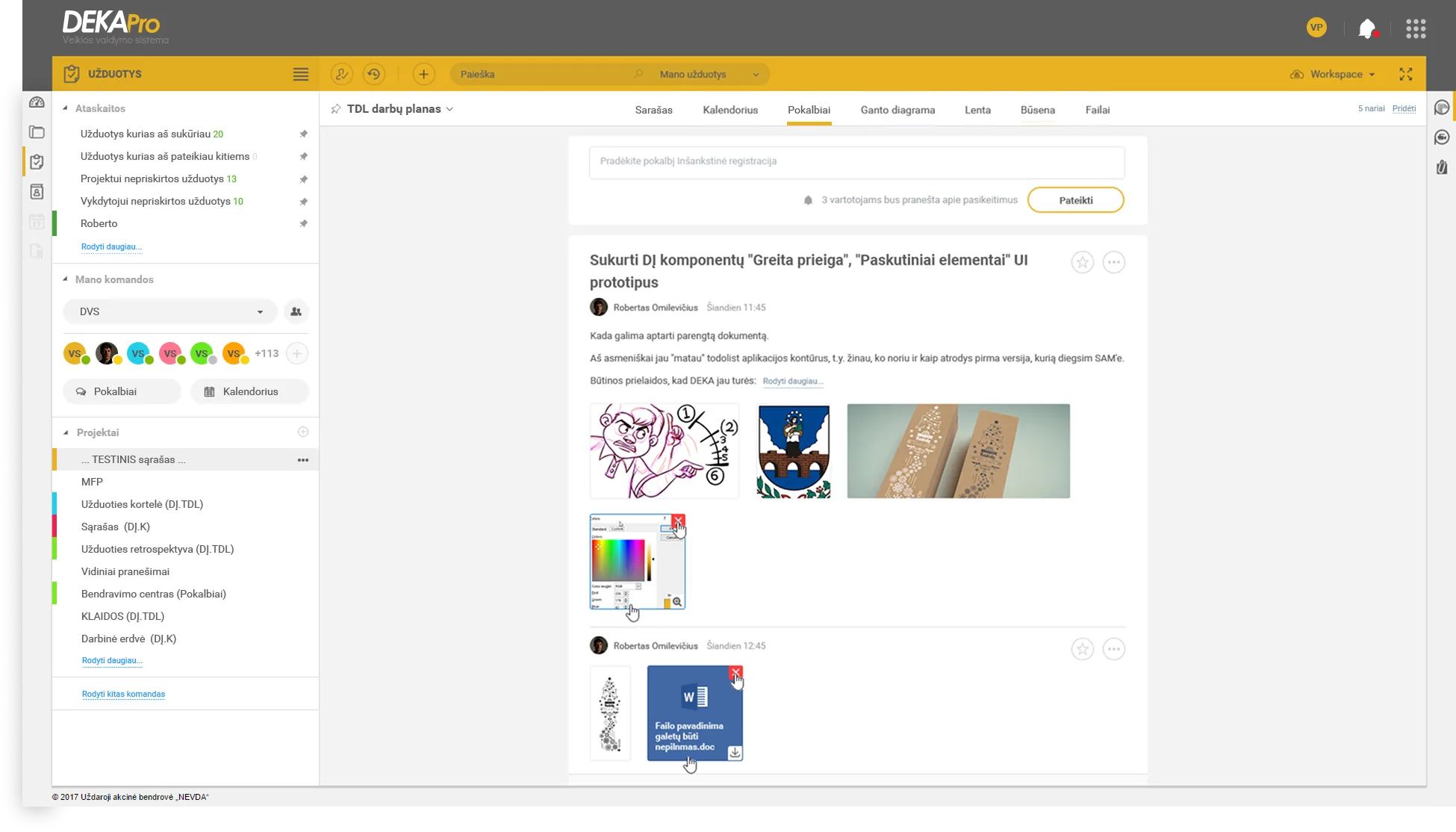The image size is (1456, 832).
Task: Toggle pin for the Roberto report
Action: point(303,224)
